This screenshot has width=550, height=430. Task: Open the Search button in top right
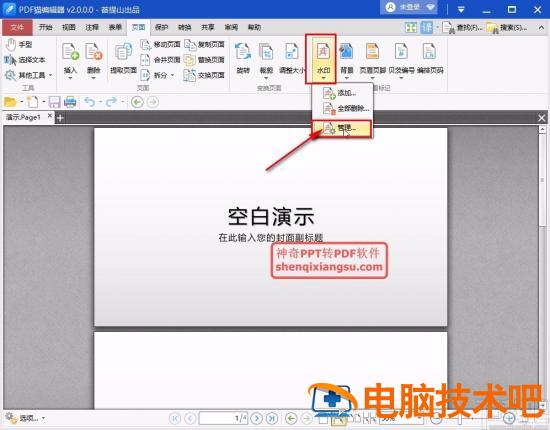(506, 27)
